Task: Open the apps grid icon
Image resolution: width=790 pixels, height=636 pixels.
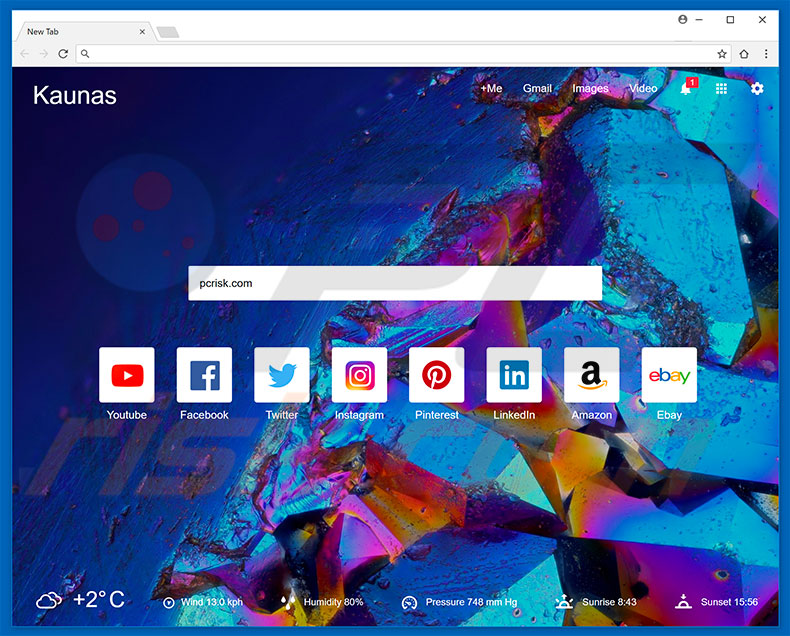Action: (721, 89)
